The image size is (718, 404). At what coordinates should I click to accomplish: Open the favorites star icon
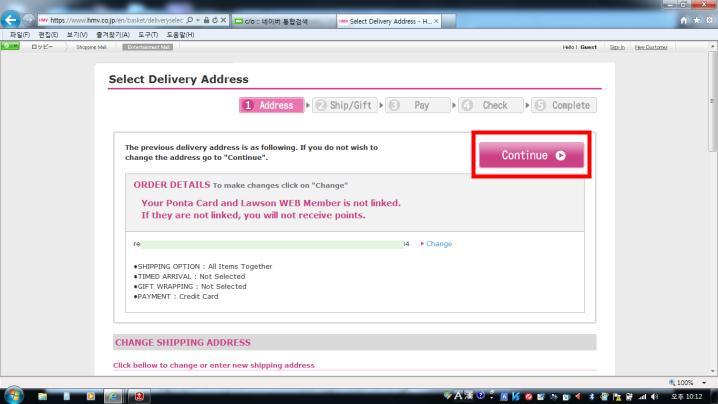(695, 20)
